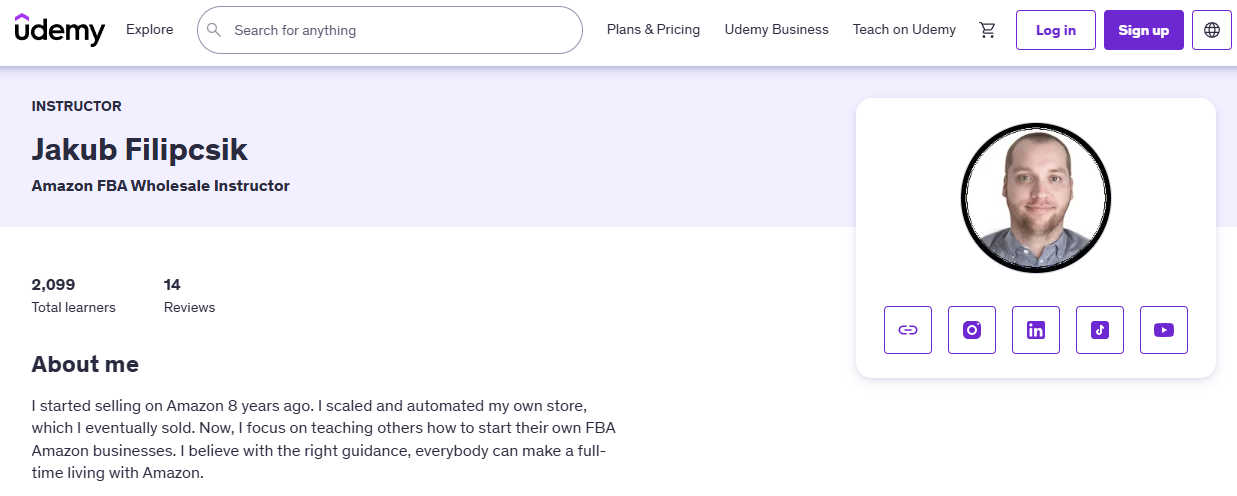Open instructor's LinkedIn profile icon
The image size is (1237, 496).
point(1036,330)
